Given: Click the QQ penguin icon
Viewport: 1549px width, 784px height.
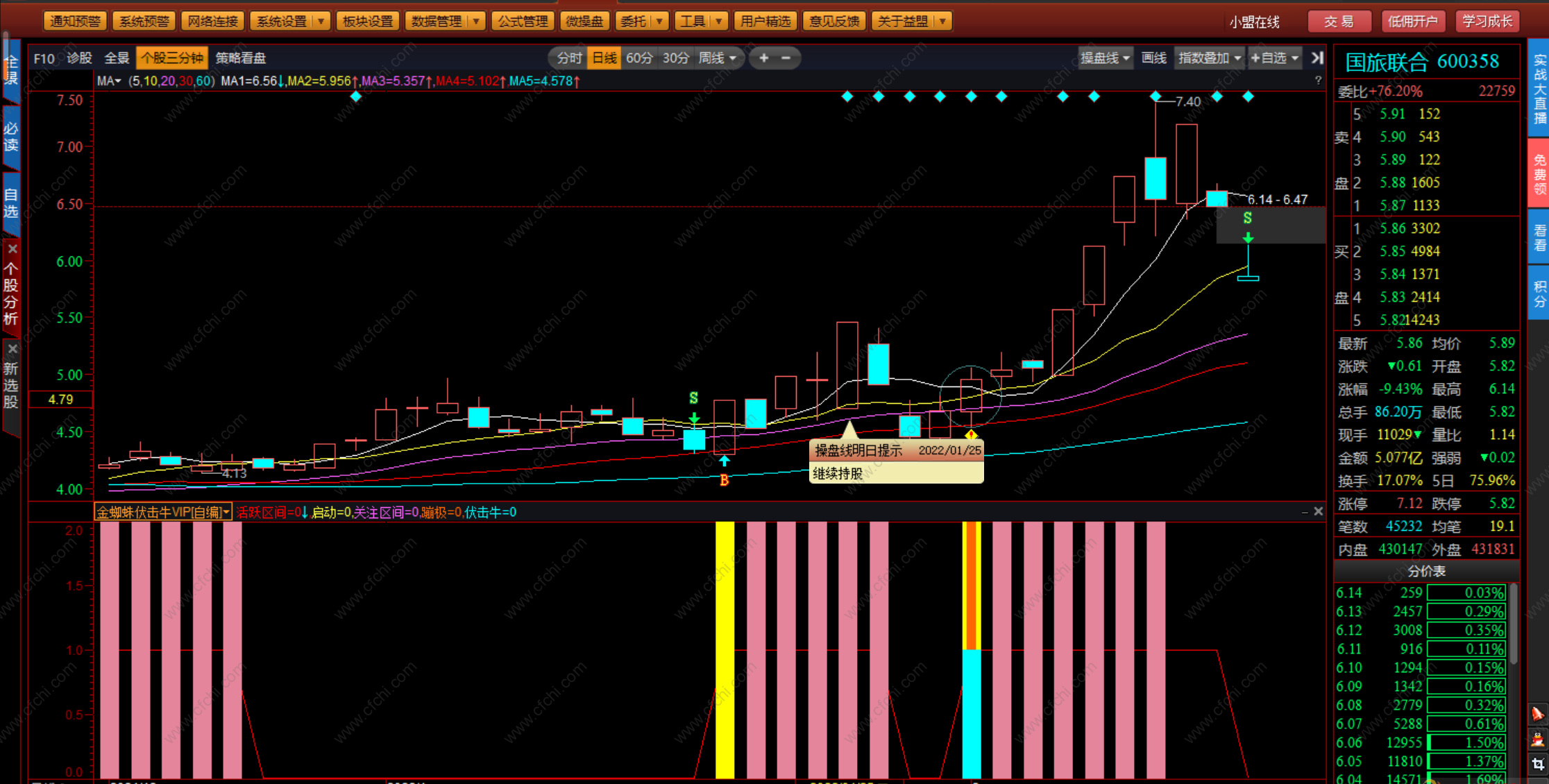Looking at the screenshot, I should click(x=1537, y=740).
